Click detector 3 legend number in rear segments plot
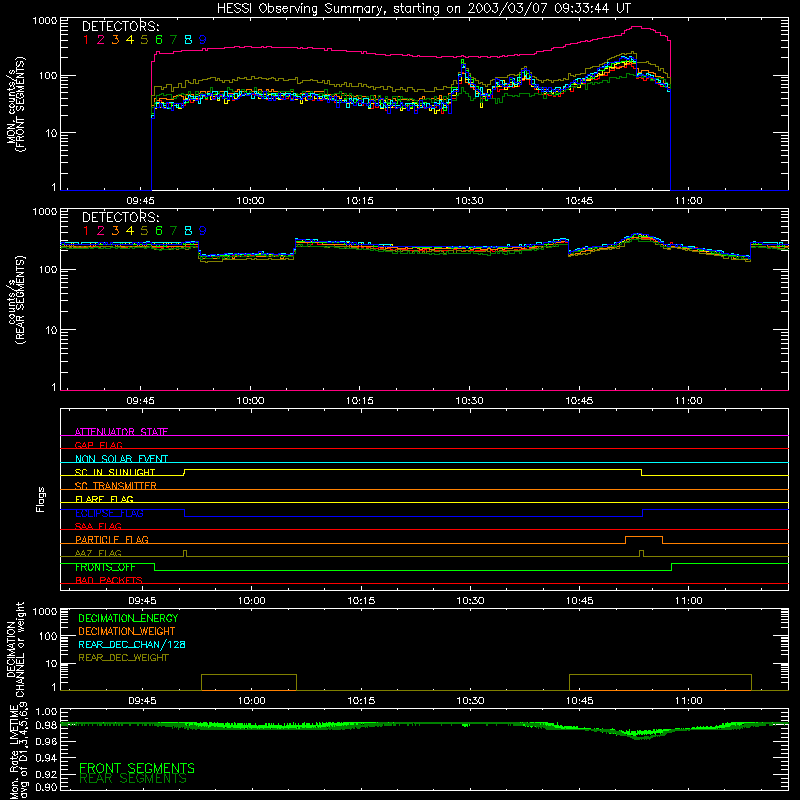The image size is (800, 800). [115, 231]
